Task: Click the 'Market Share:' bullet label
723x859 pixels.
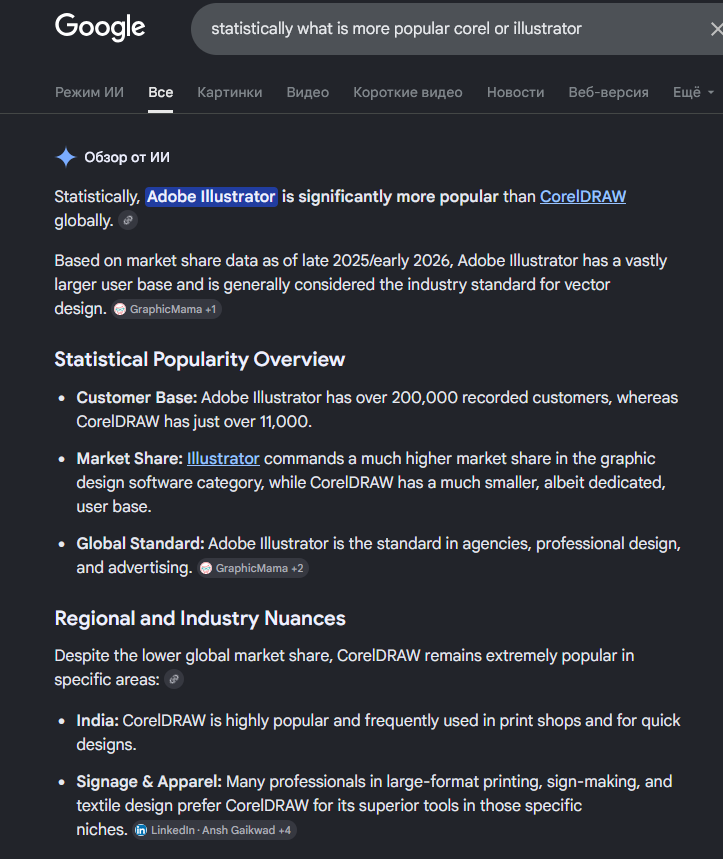Action: (129, 458)
